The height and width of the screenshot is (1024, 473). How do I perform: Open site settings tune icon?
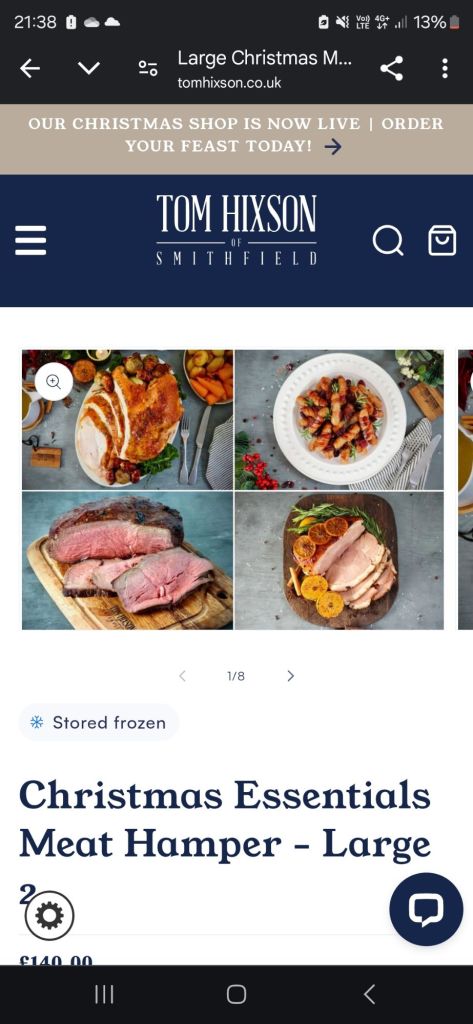click(x=148, y=68)
